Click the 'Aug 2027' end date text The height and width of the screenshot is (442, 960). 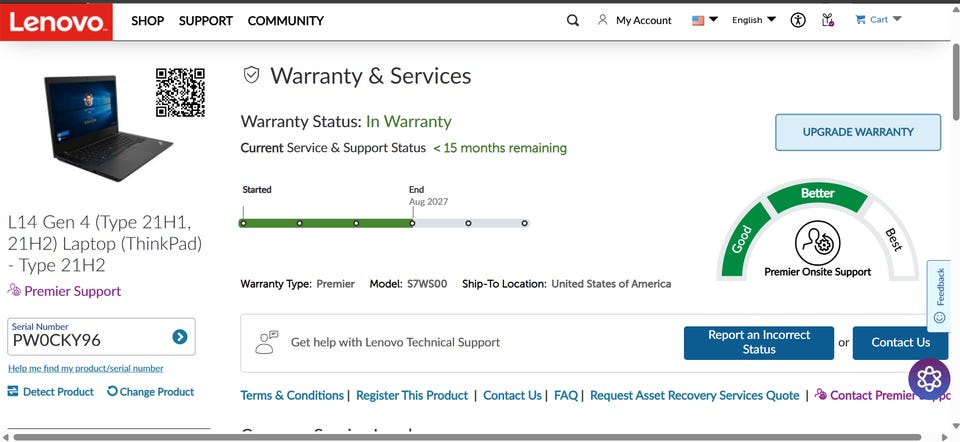point(429,201)
